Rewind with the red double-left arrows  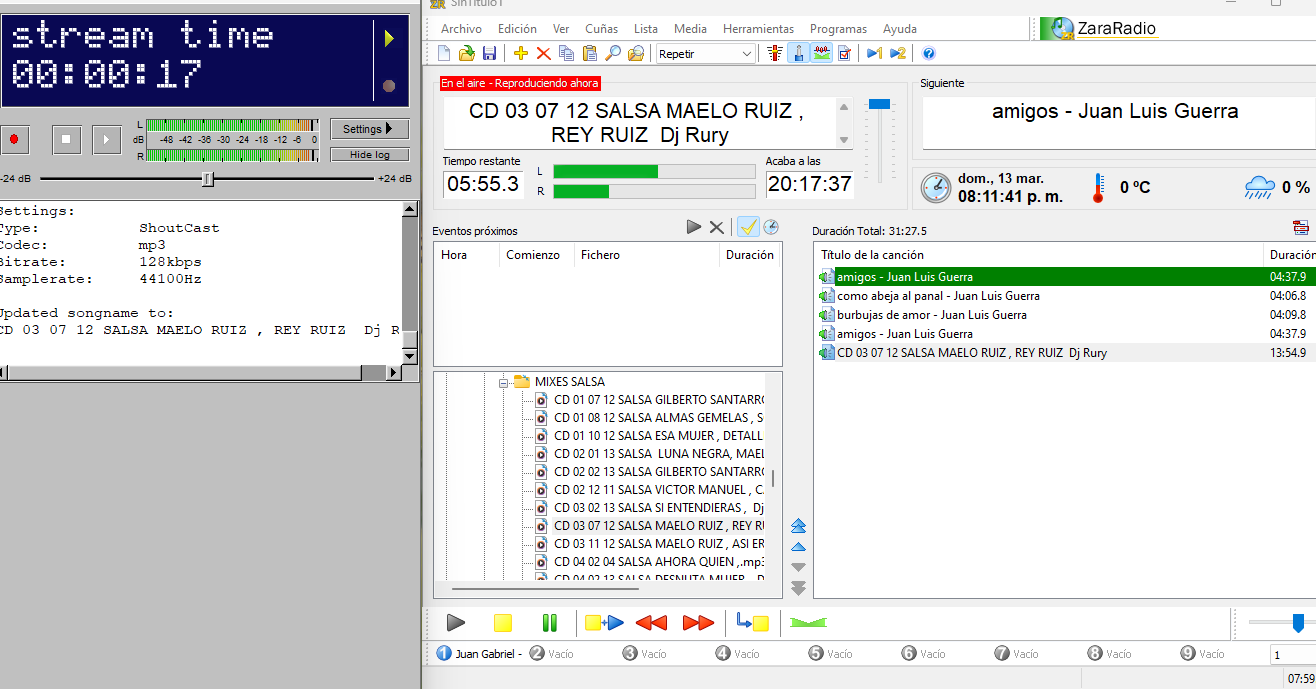651,623
